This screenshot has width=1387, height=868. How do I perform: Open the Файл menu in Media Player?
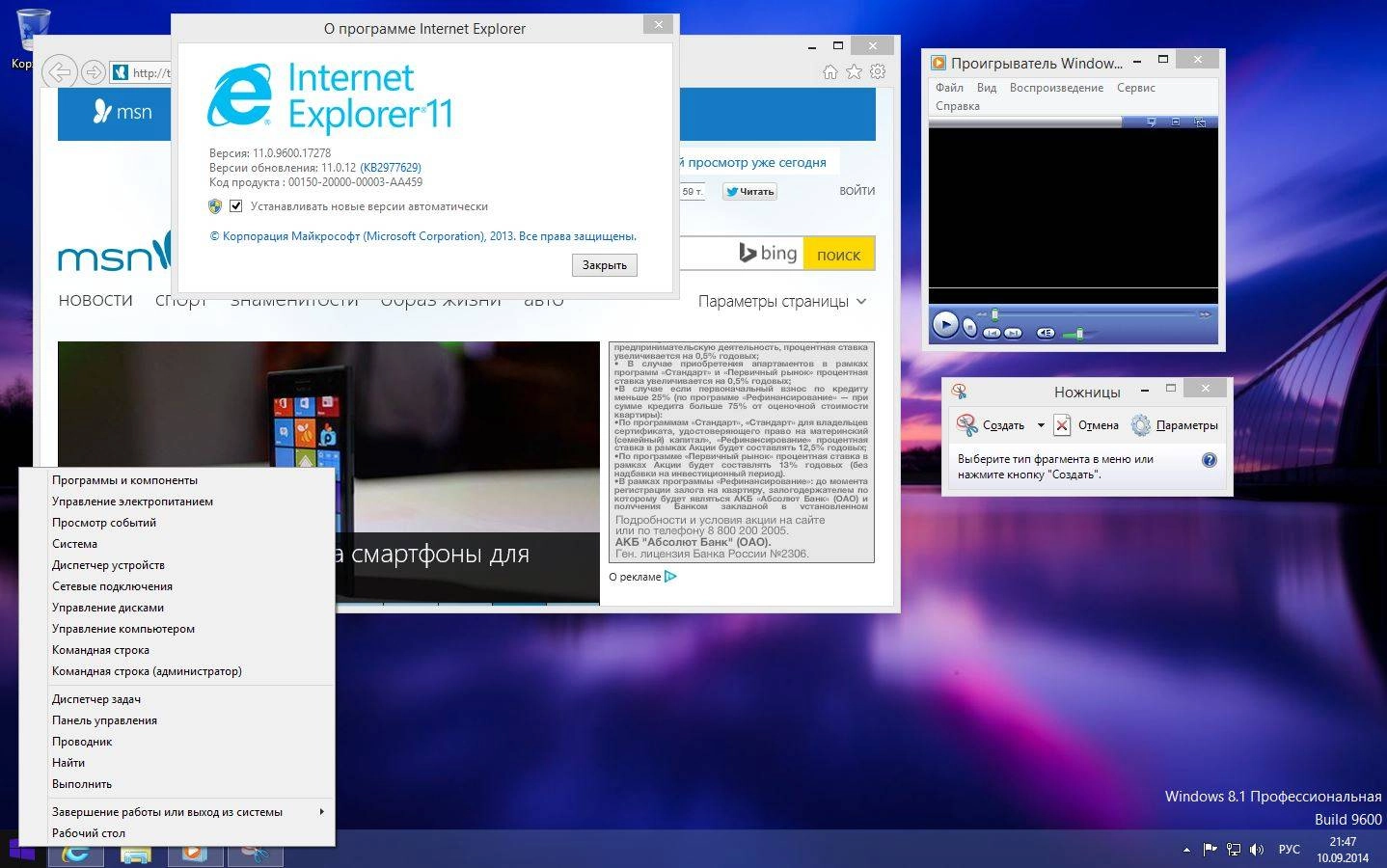coord(949,88)
